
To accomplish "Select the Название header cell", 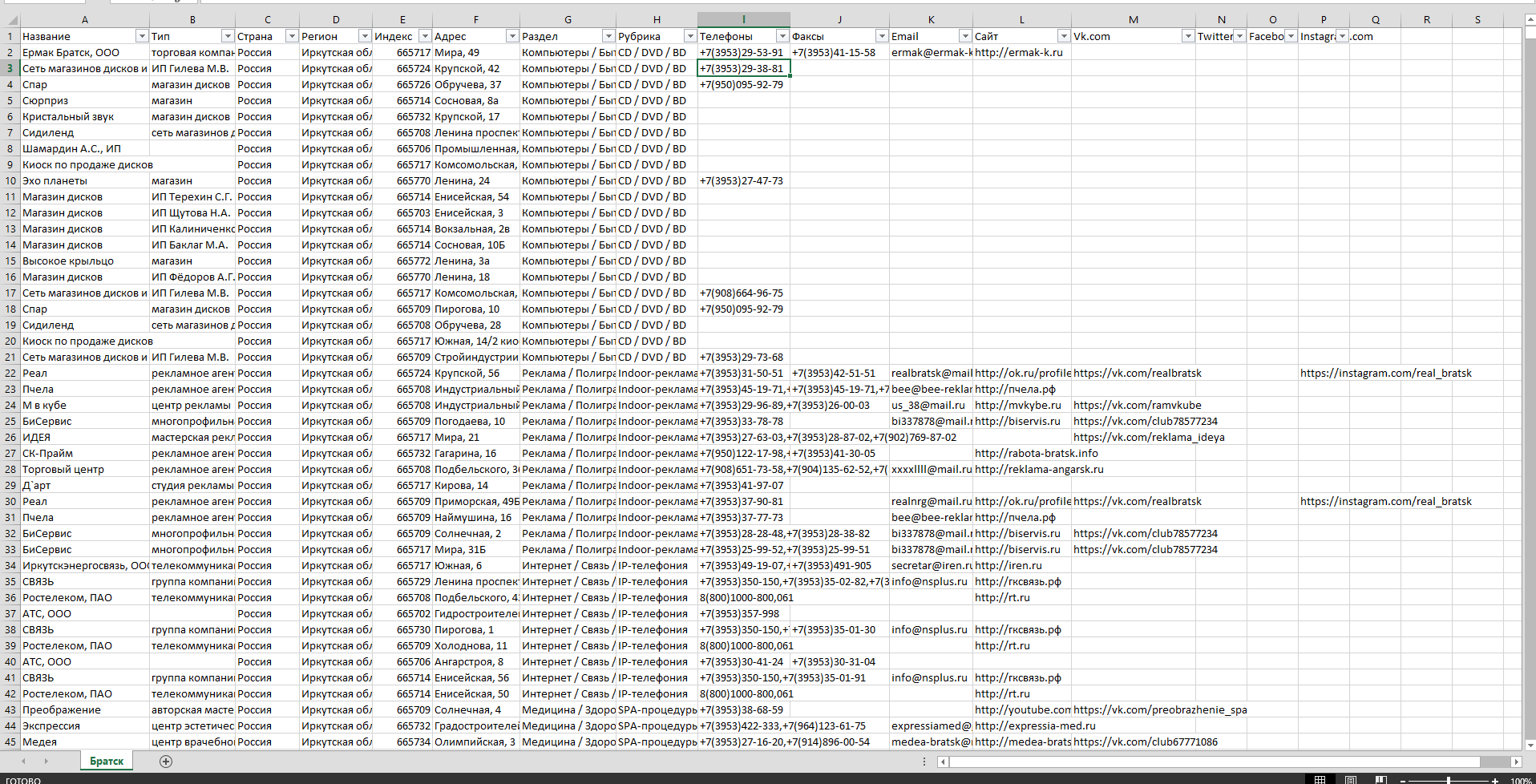I will click(84, 36).
